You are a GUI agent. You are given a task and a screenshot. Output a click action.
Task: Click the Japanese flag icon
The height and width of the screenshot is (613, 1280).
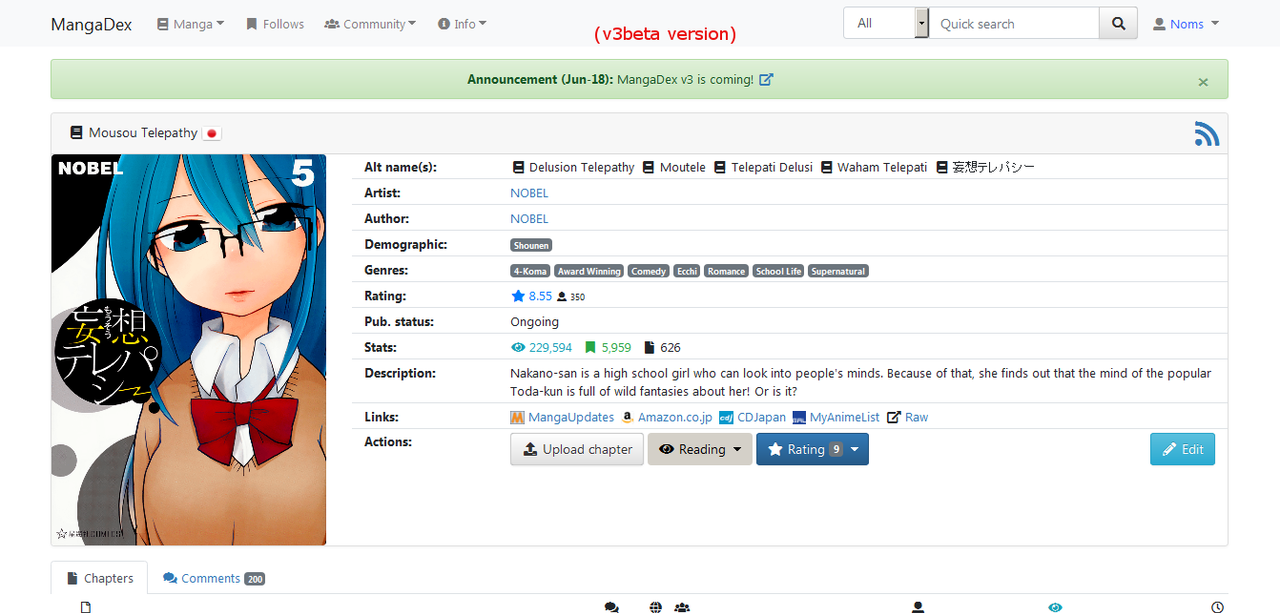click(211, 133)
